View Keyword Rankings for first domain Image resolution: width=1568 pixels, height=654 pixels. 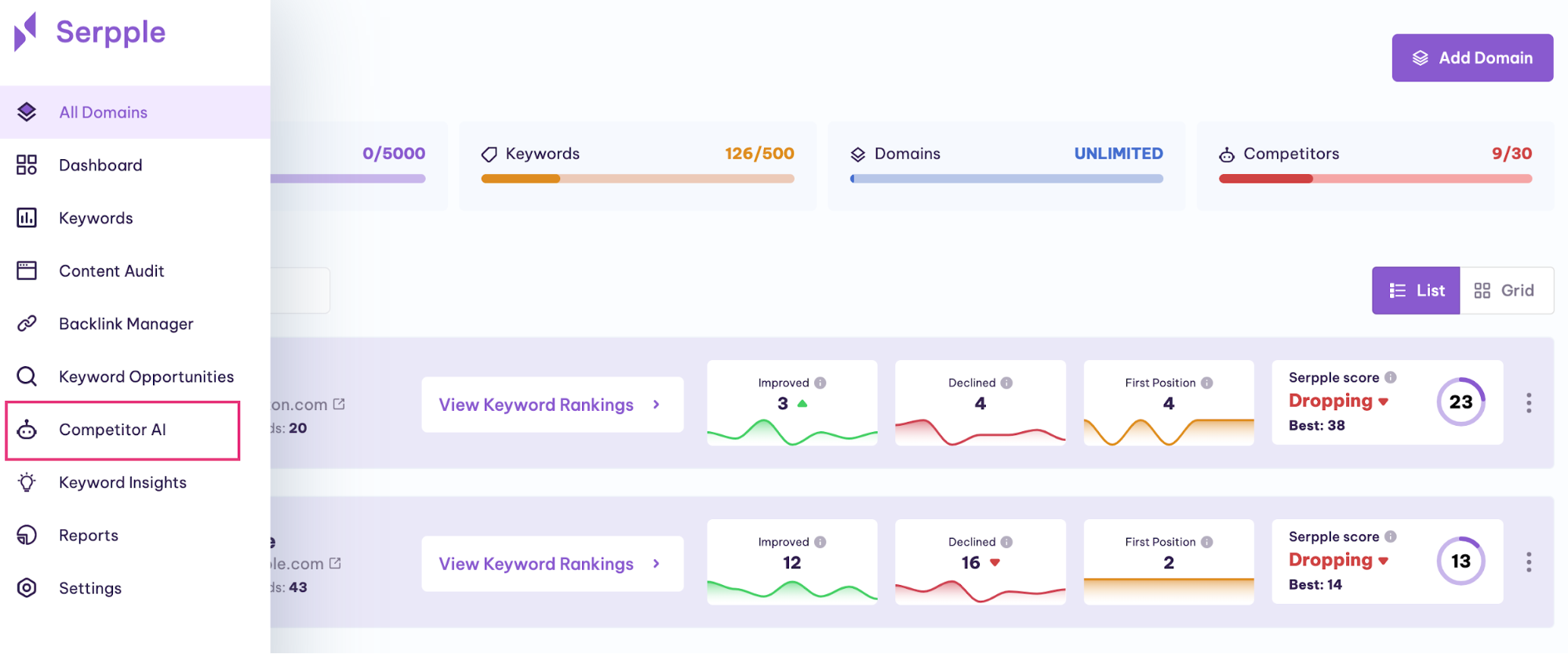tap(552, 405)
